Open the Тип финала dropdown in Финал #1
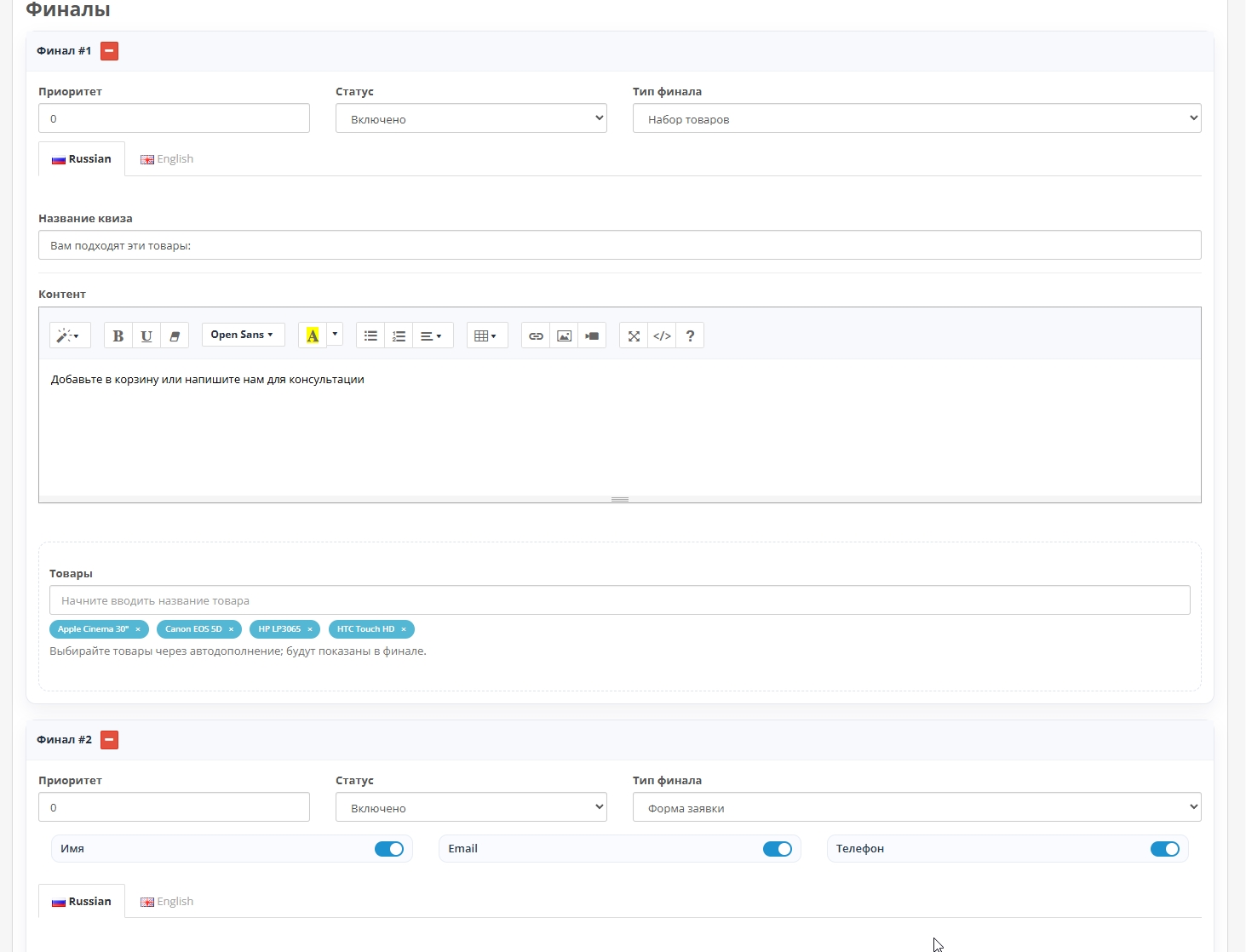This screenshot has width=1246, height=952. point(916,118)
